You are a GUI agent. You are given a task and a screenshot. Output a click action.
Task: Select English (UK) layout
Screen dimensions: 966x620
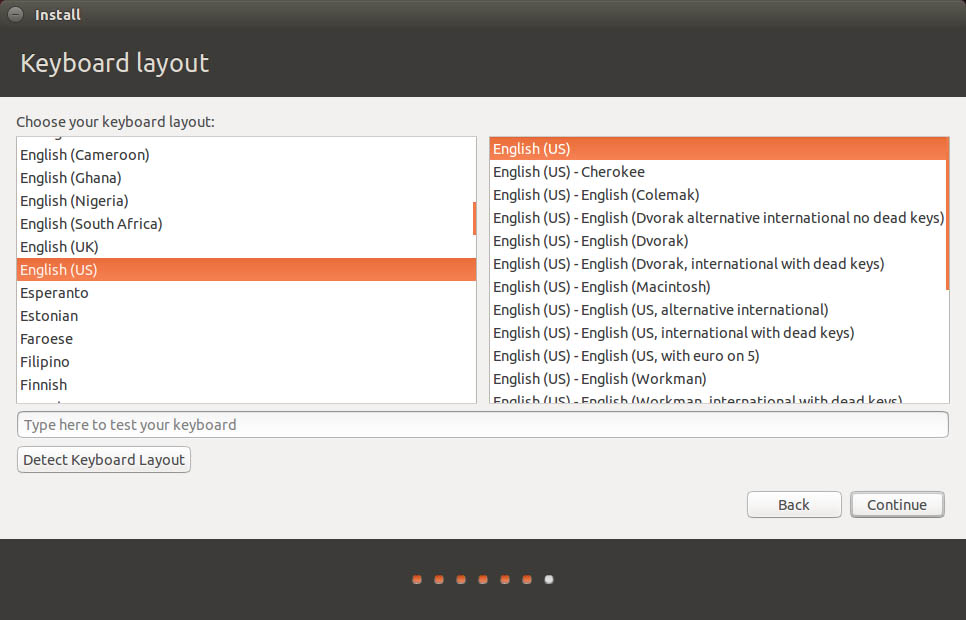tap(246, 247)
